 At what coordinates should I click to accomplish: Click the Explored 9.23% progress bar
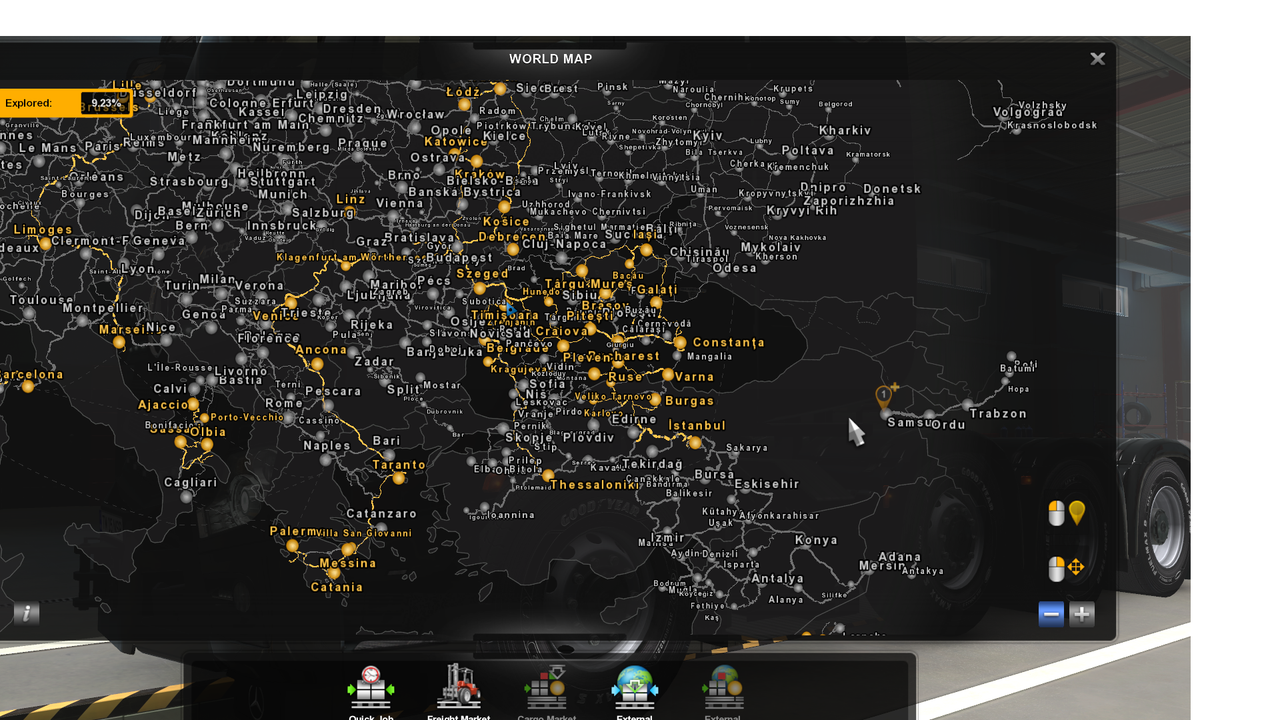[65, 103]
